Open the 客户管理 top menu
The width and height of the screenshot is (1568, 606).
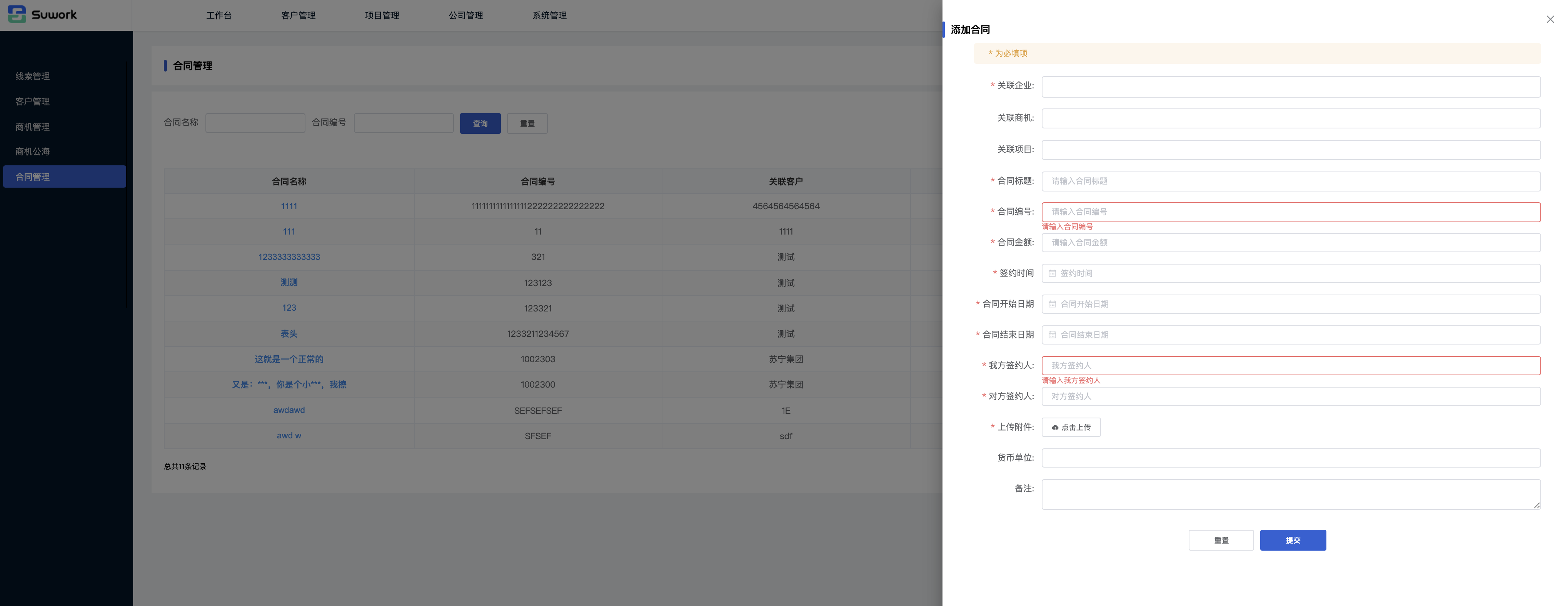pos(298,15)
